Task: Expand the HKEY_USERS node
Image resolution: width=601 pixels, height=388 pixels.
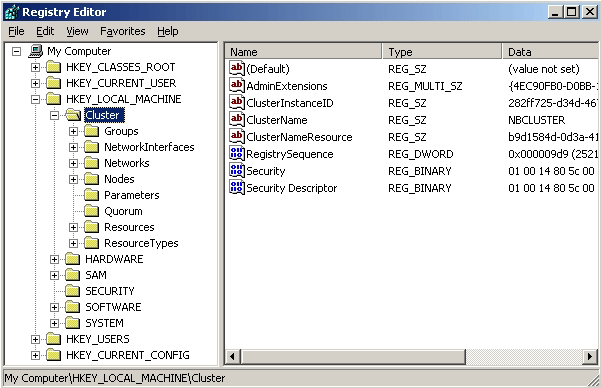Action: pyautogui.click(x=35, y=339)
